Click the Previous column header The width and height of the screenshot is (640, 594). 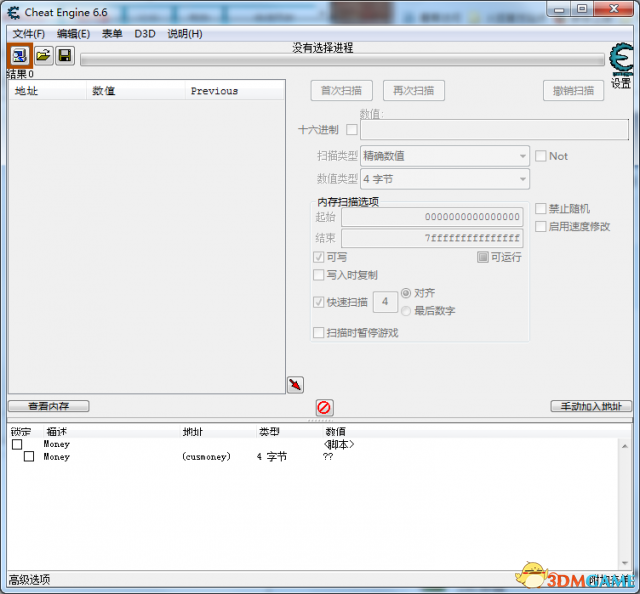pyautogui.click(x=234, y=91)
